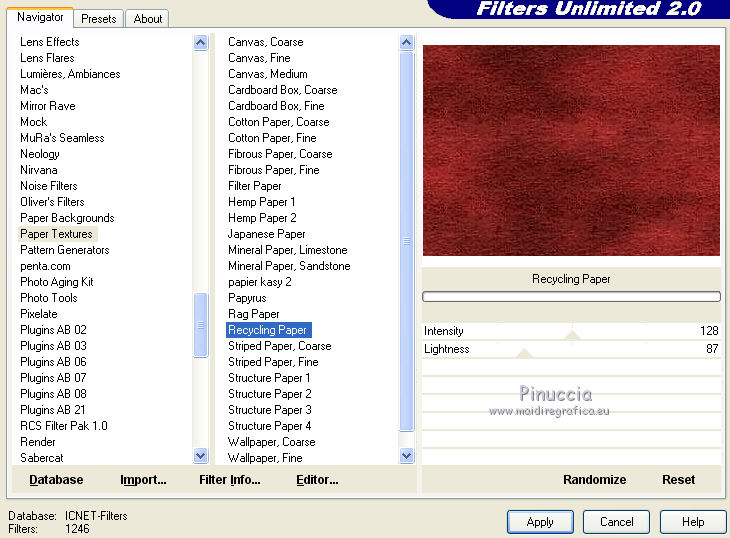Choose the Canvas, Coarse filter
730x538 pixels.
click(x=265, y=42)
